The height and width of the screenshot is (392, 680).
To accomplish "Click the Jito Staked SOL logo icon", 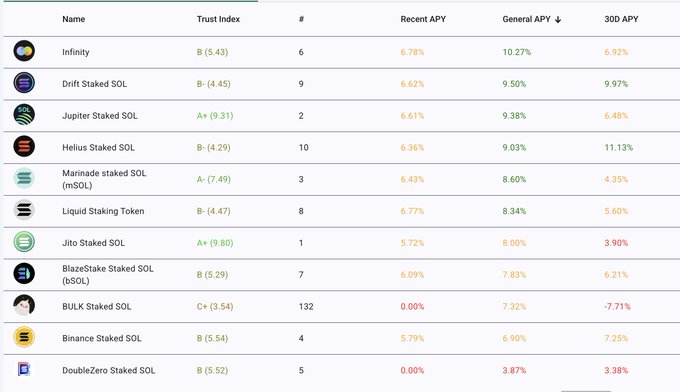I will click(x=24, y=242).
